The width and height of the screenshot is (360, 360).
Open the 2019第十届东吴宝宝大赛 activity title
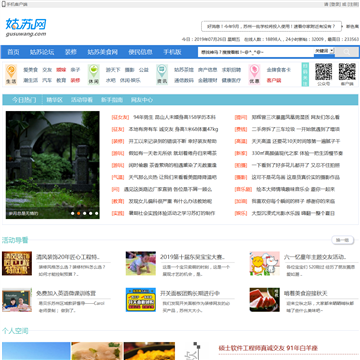point(193,257)
